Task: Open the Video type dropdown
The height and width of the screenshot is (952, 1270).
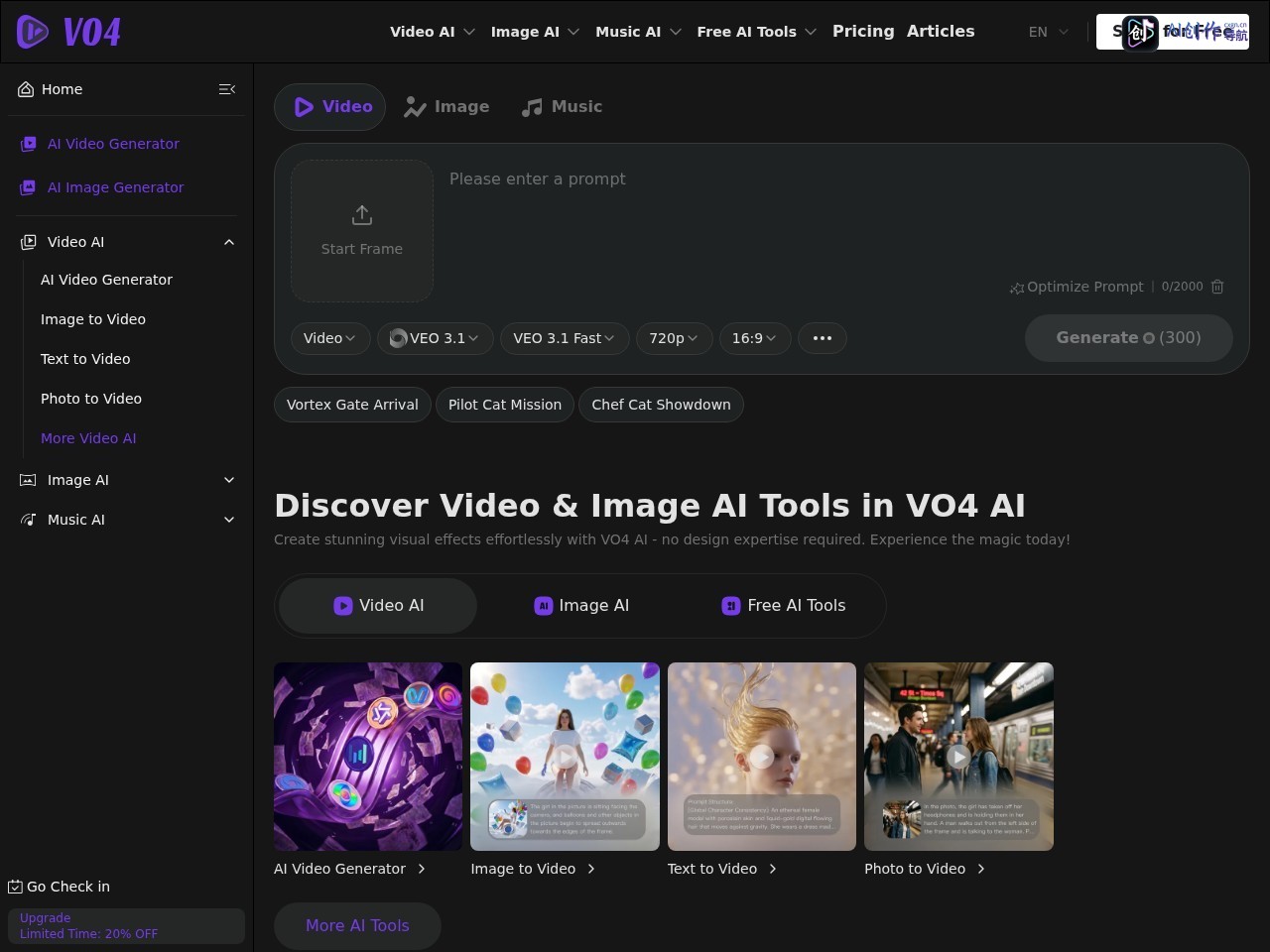Action: tap(330, 338)
